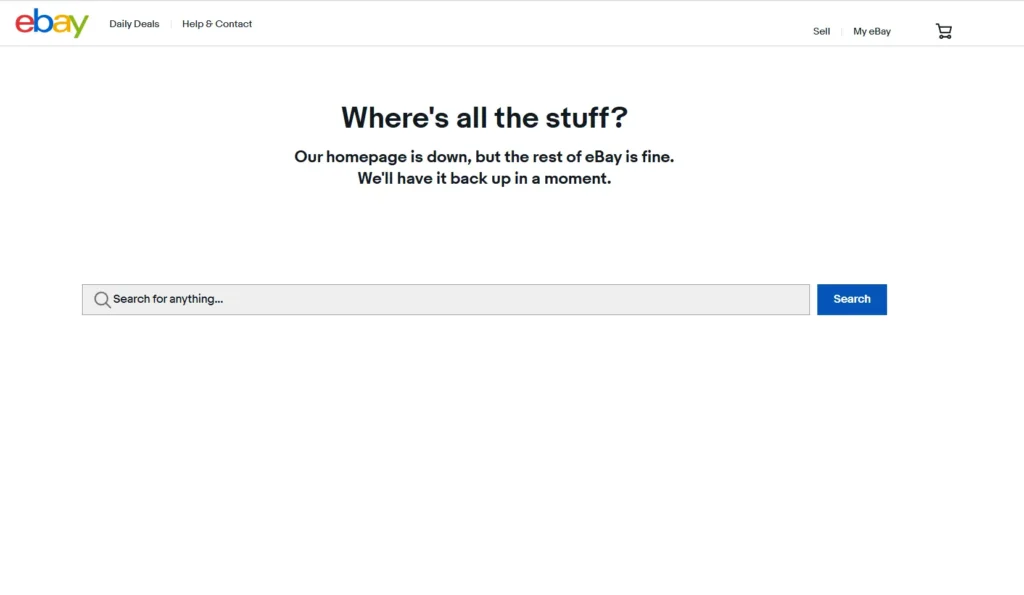This screenshot has height=595, width=1024.
Task: Go to Help & Contact
Action: point(217,24)
